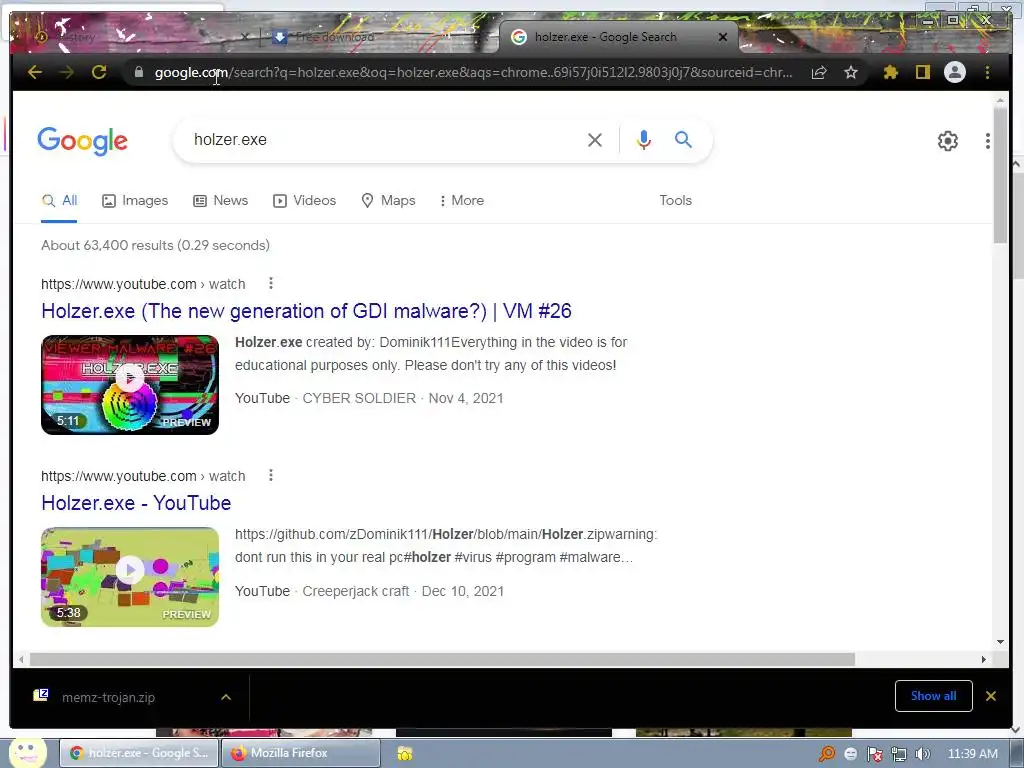Open the 'Holzer.exe - YouTube' result link
Viewport: 1024px width, 768px height.
click(136, 503)
